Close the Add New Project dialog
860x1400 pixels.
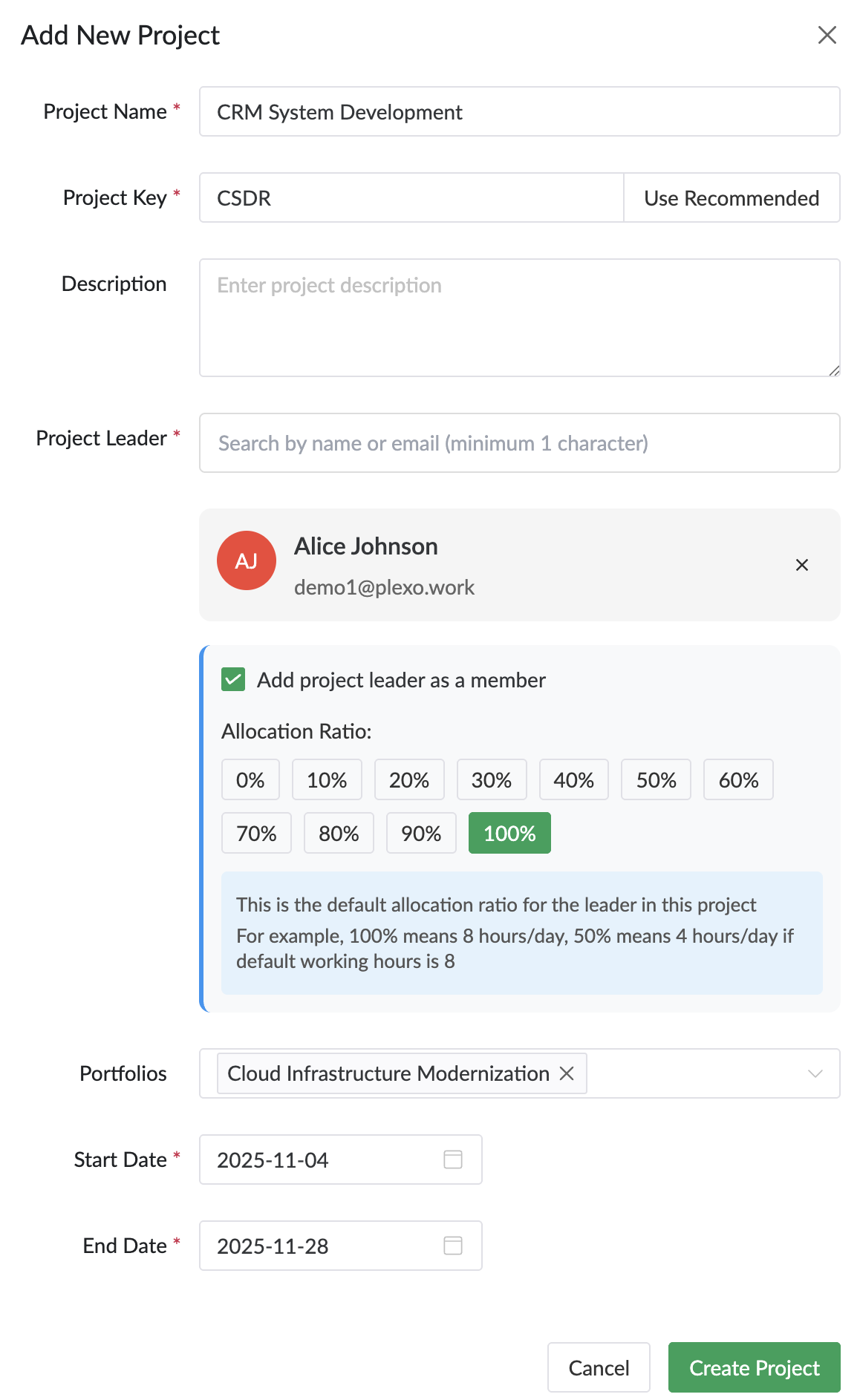[827, 35]
